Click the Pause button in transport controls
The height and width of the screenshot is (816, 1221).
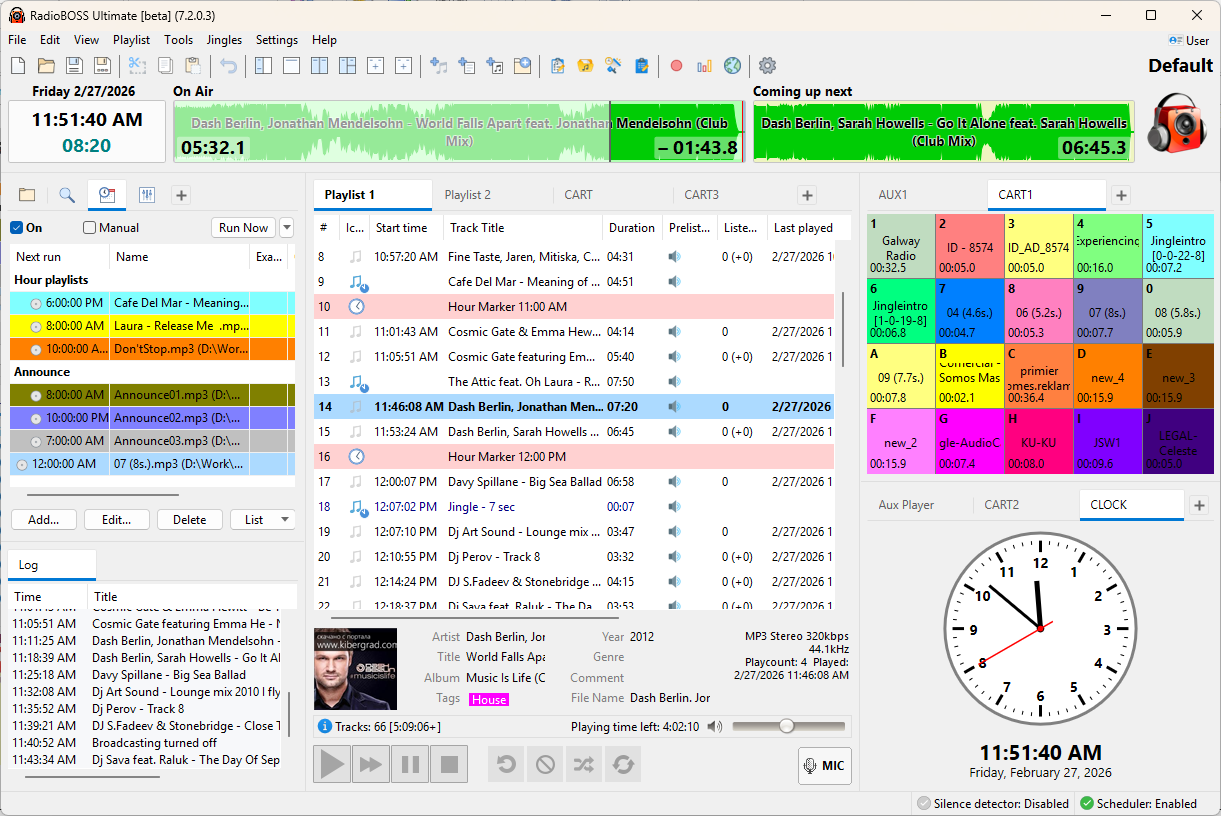point(410,765)
